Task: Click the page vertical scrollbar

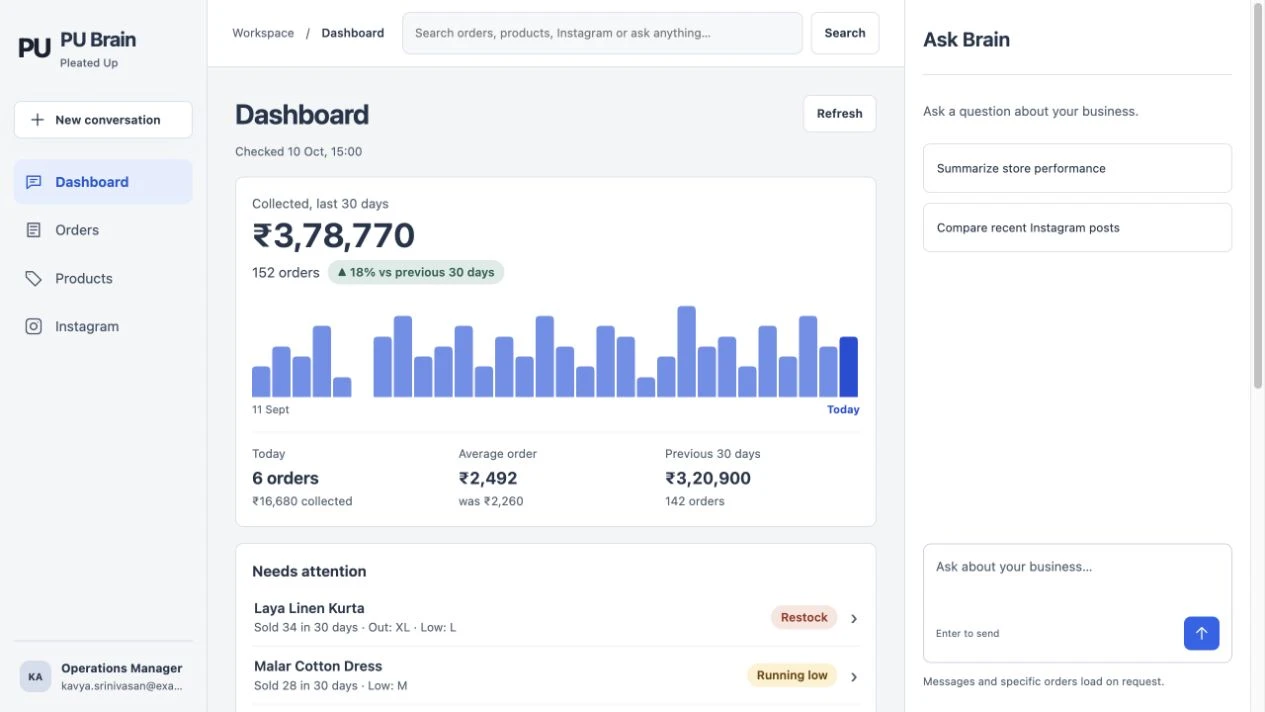Action: (1258, 195)
